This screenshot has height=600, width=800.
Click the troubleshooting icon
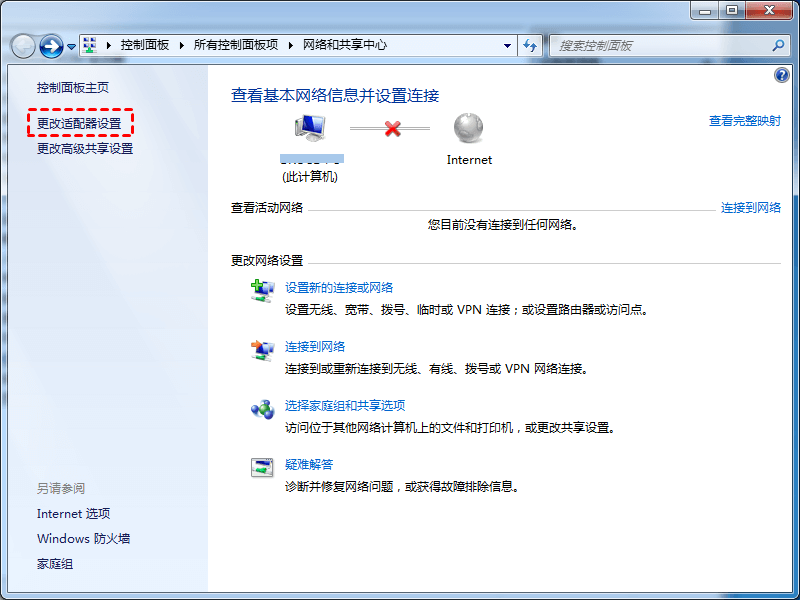point(262,467)
